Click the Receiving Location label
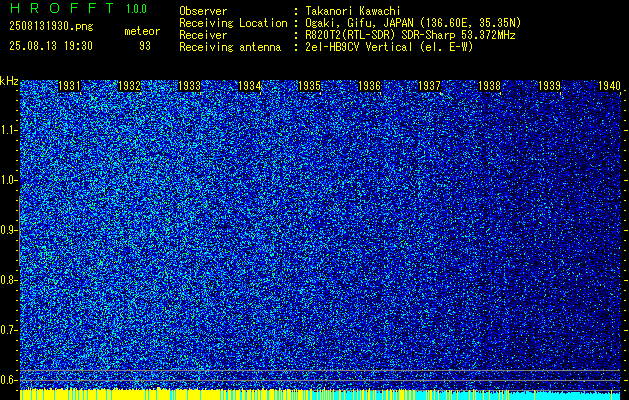The height and width of the screenshot is (400, 629). pyautogui.click(x=233, y=23)
